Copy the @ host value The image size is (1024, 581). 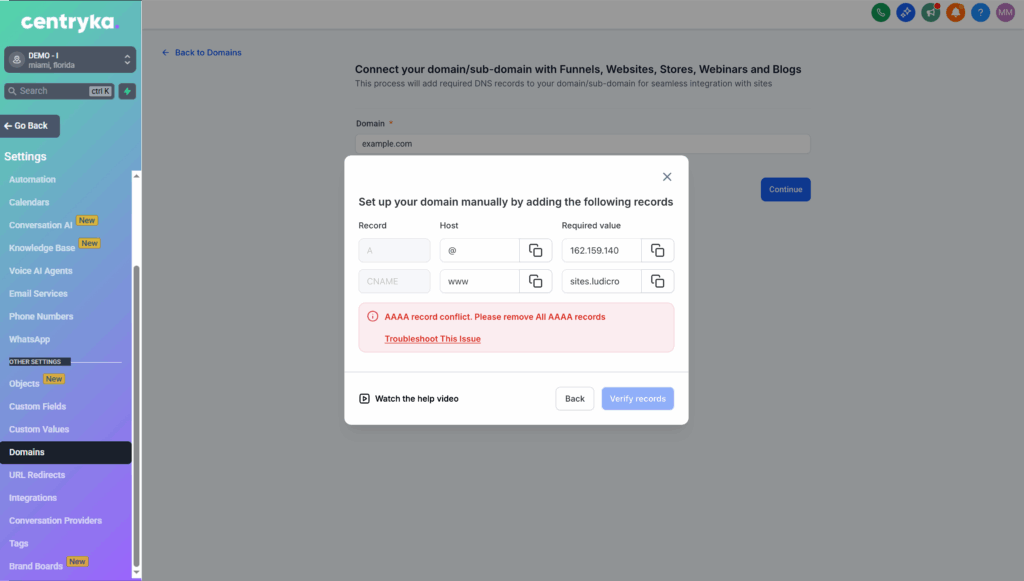[x=536, y=251]
